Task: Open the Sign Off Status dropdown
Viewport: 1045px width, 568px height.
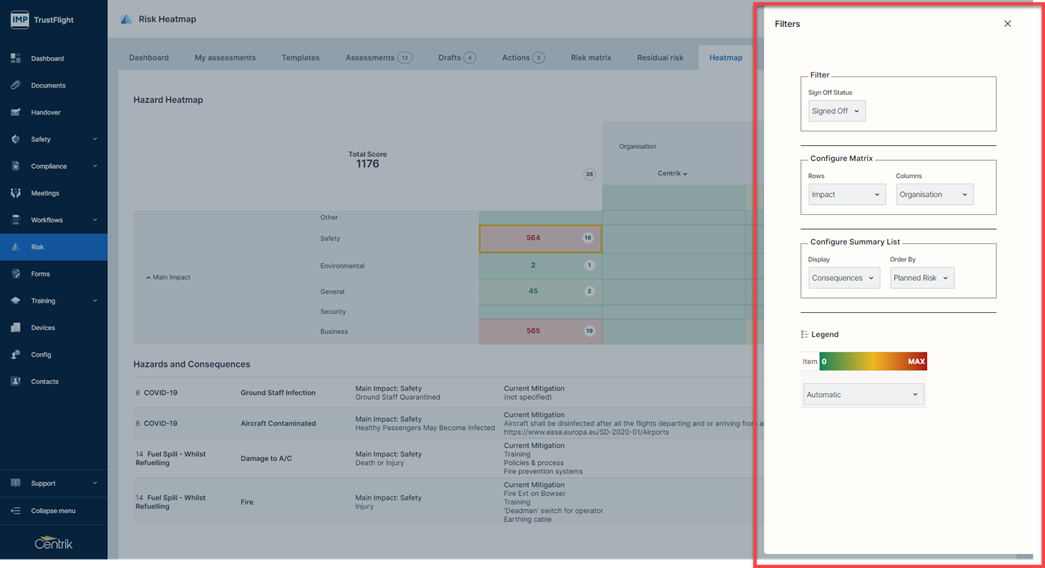Action: pos(837,111)
